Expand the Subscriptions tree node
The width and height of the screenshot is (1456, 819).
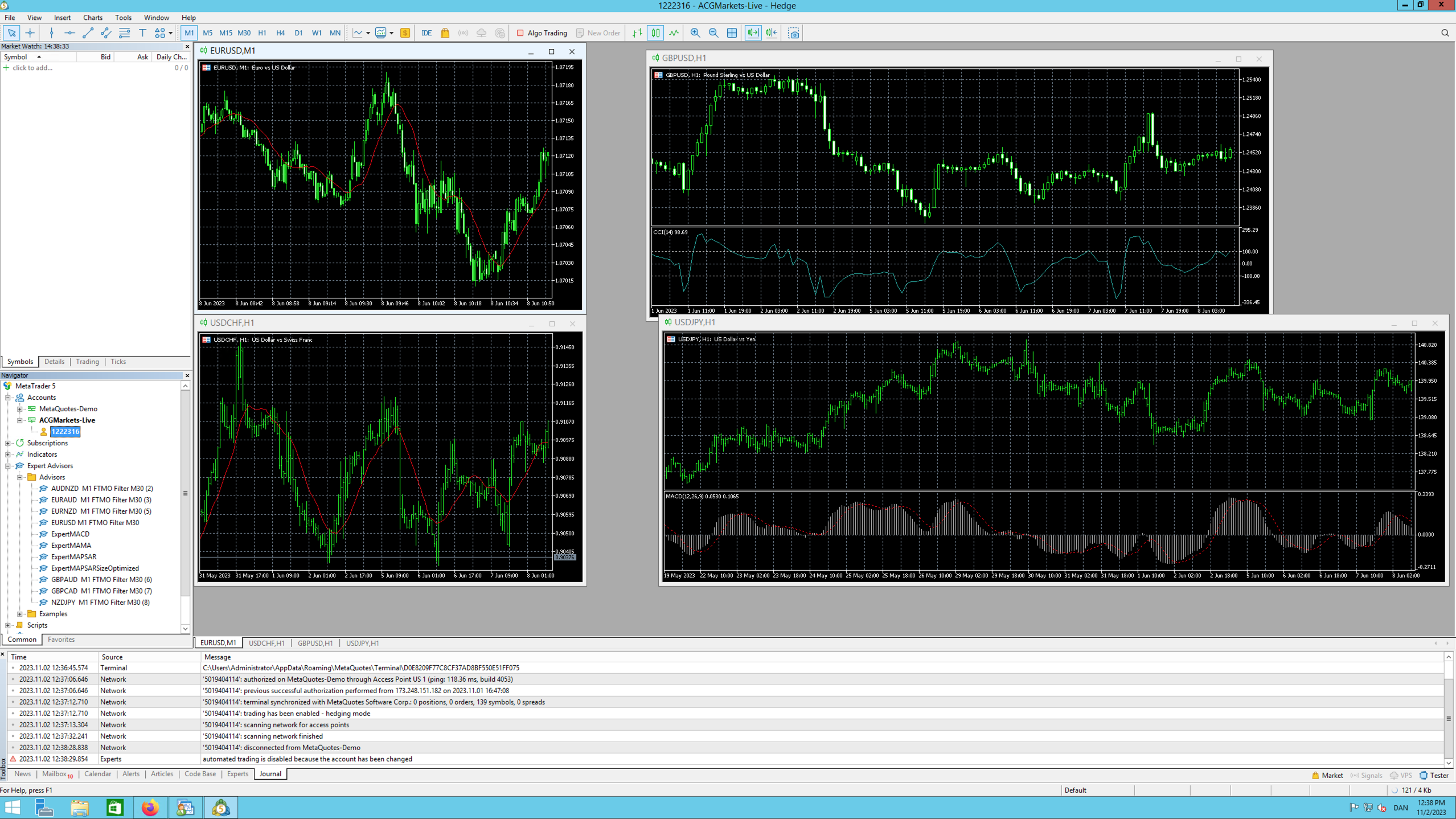[8, 443]
